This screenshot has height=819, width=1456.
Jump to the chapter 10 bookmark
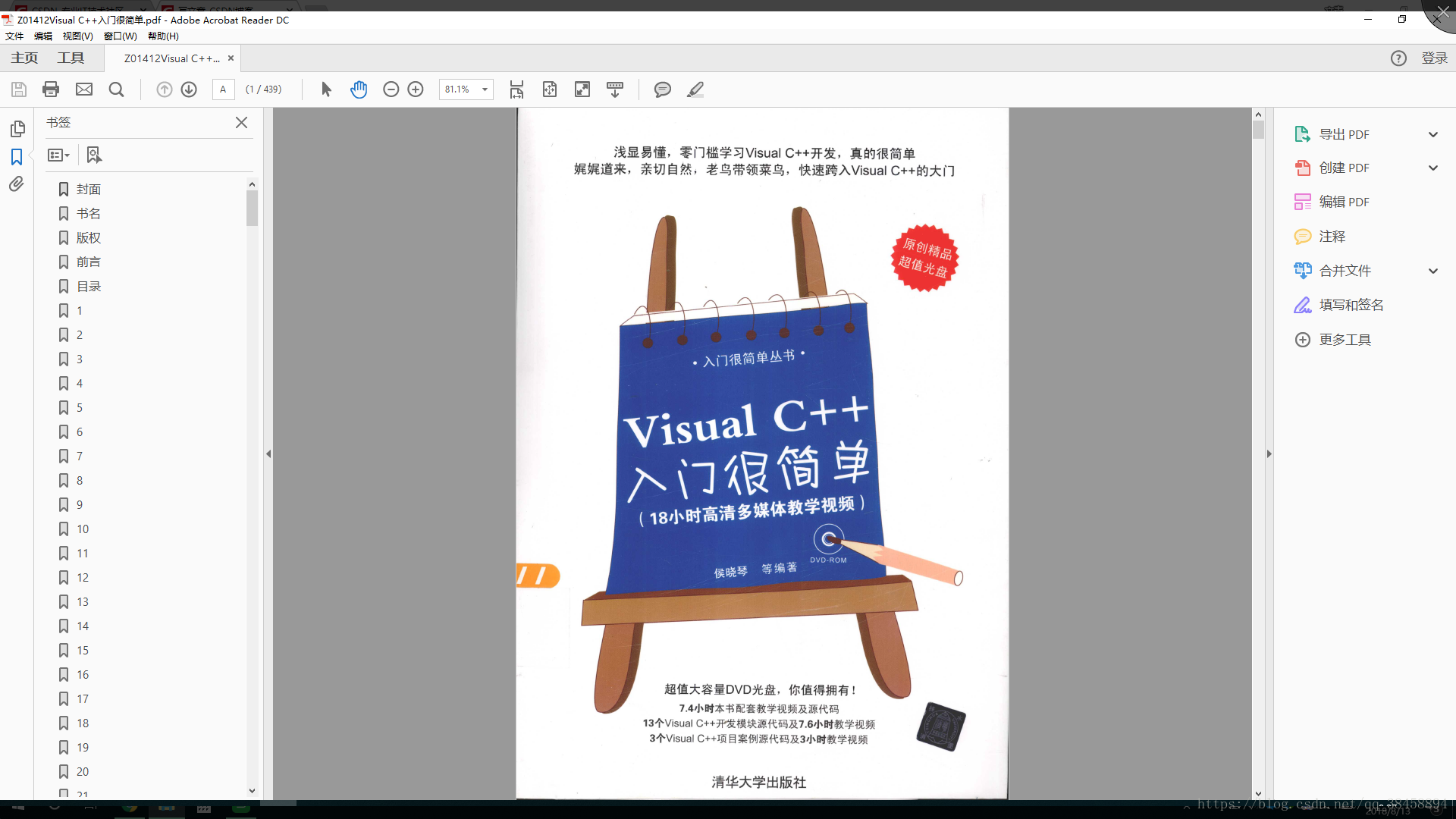click(x=83, y=529)
